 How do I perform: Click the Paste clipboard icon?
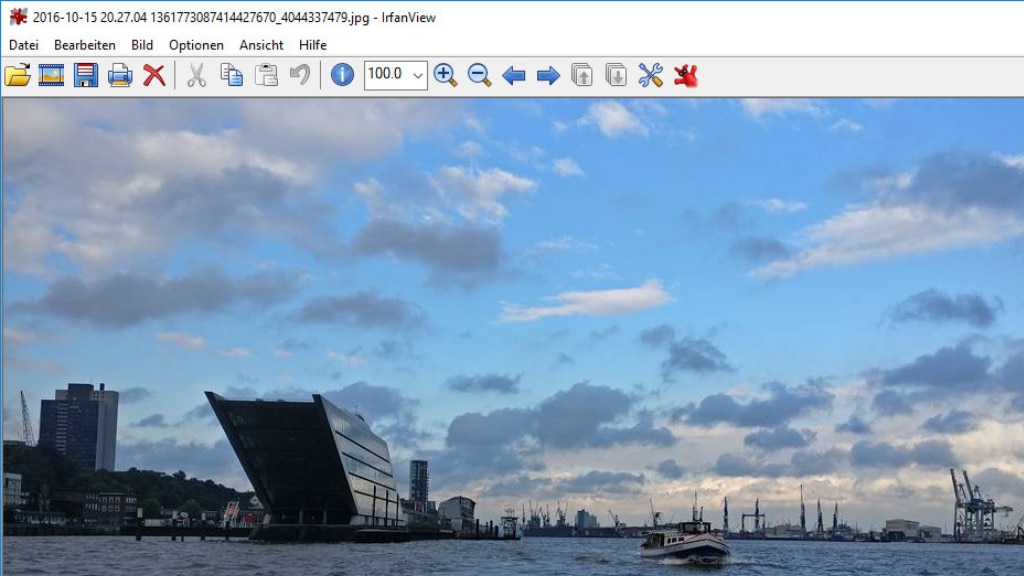point(266,75)
